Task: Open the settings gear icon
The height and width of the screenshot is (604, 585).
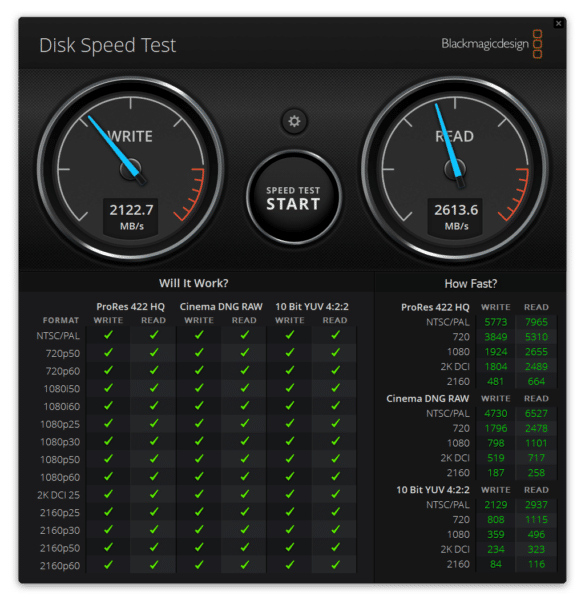Action: pos(294,122)
